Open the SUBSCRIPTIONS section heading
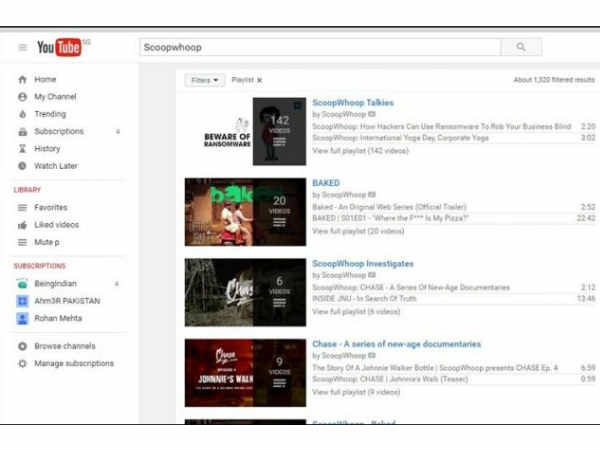 click(40, 266)
